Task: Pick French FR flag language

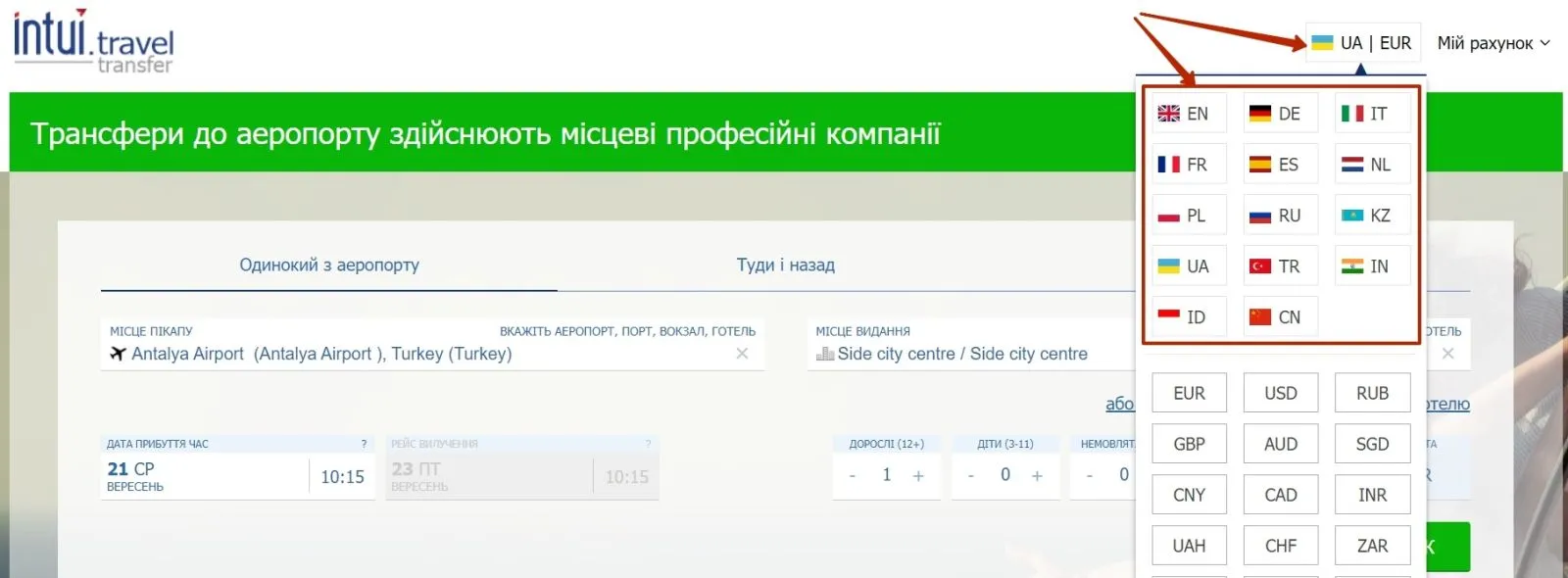Action: [1188, 165]
